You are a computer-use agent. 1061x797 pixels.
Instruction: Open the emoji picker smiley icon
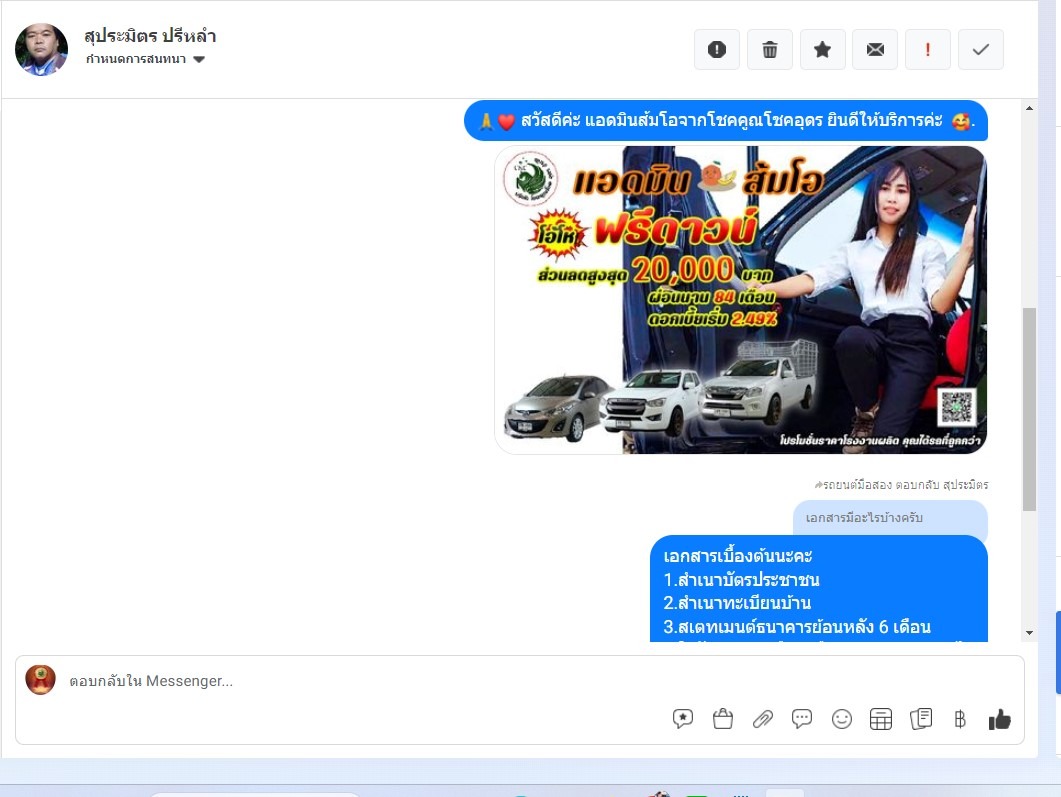(842, 719)
